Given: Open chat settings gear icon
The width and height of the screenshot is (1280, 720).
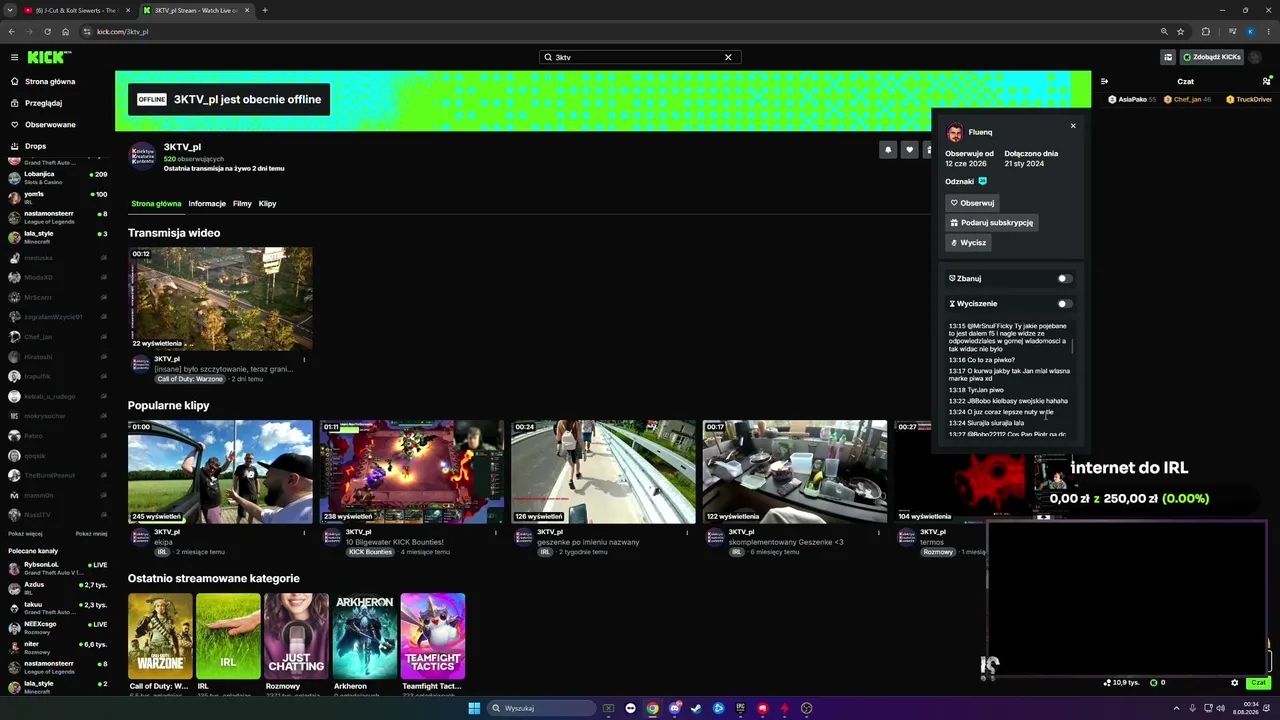Looking at the screenshot, I should pos(1234,683).
